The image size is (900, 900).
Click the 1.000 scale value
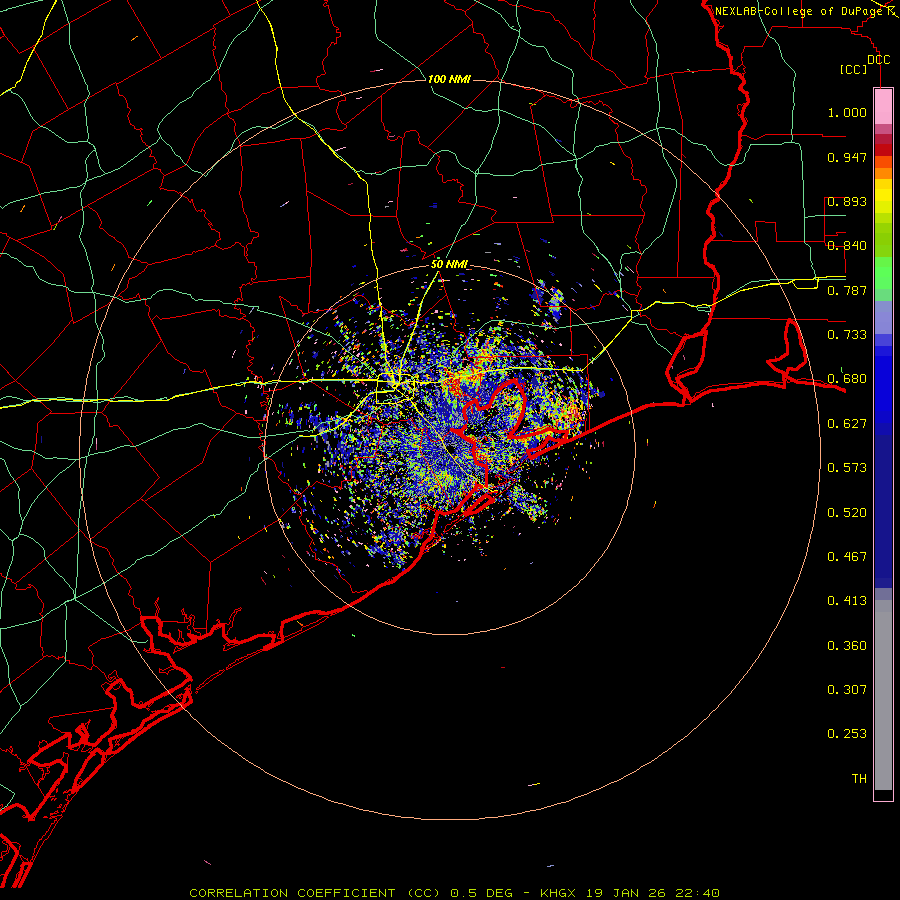tap(847, 112)
